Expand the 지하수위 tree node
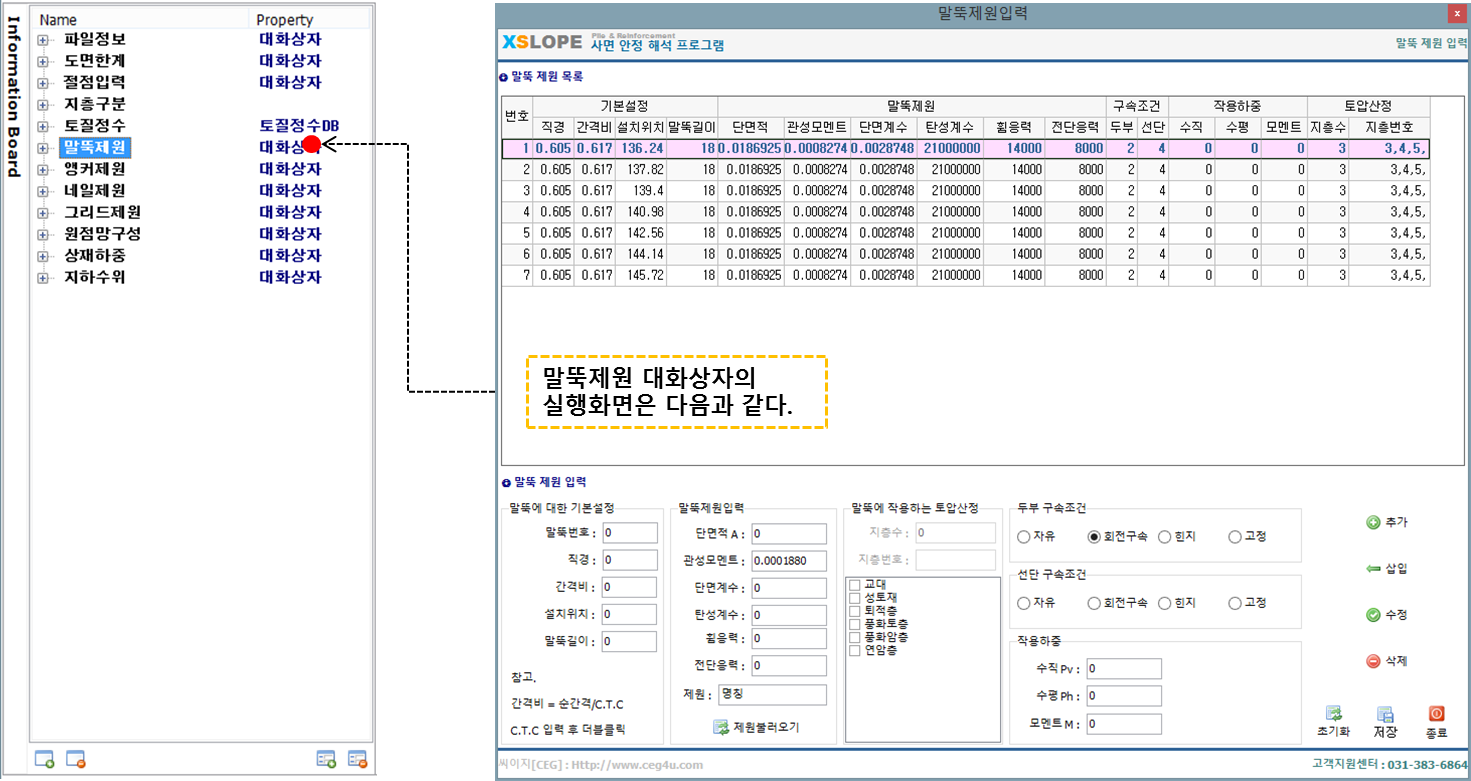1471x781 pixels. [43, 278]
